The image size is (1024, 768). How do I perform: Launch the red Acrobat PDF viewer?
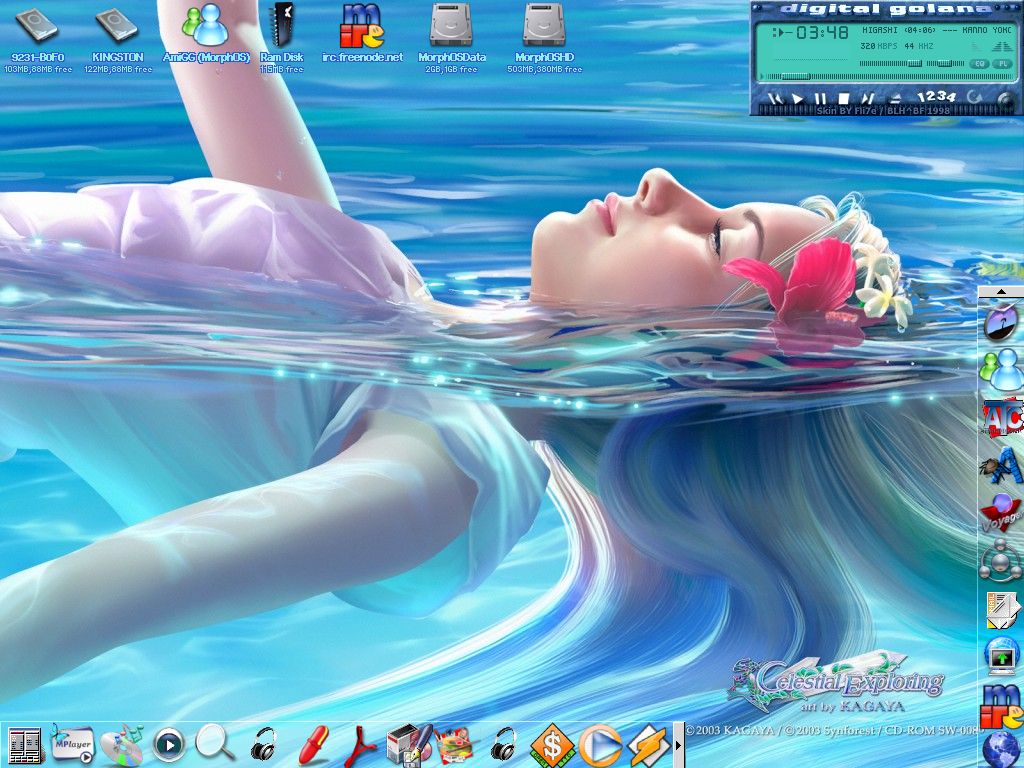click(x=360, y=744)
